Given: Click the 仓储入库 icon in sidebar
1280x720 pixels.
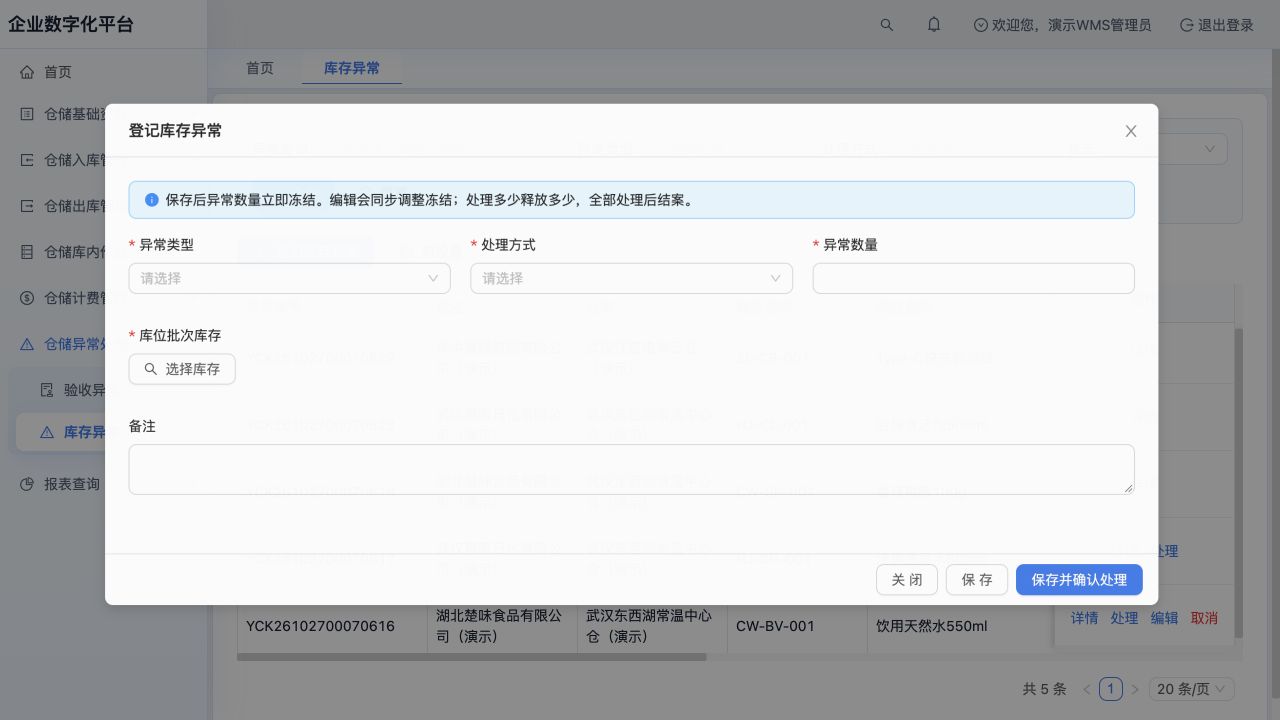Looking at the screenshot, I should click(27, 160).
